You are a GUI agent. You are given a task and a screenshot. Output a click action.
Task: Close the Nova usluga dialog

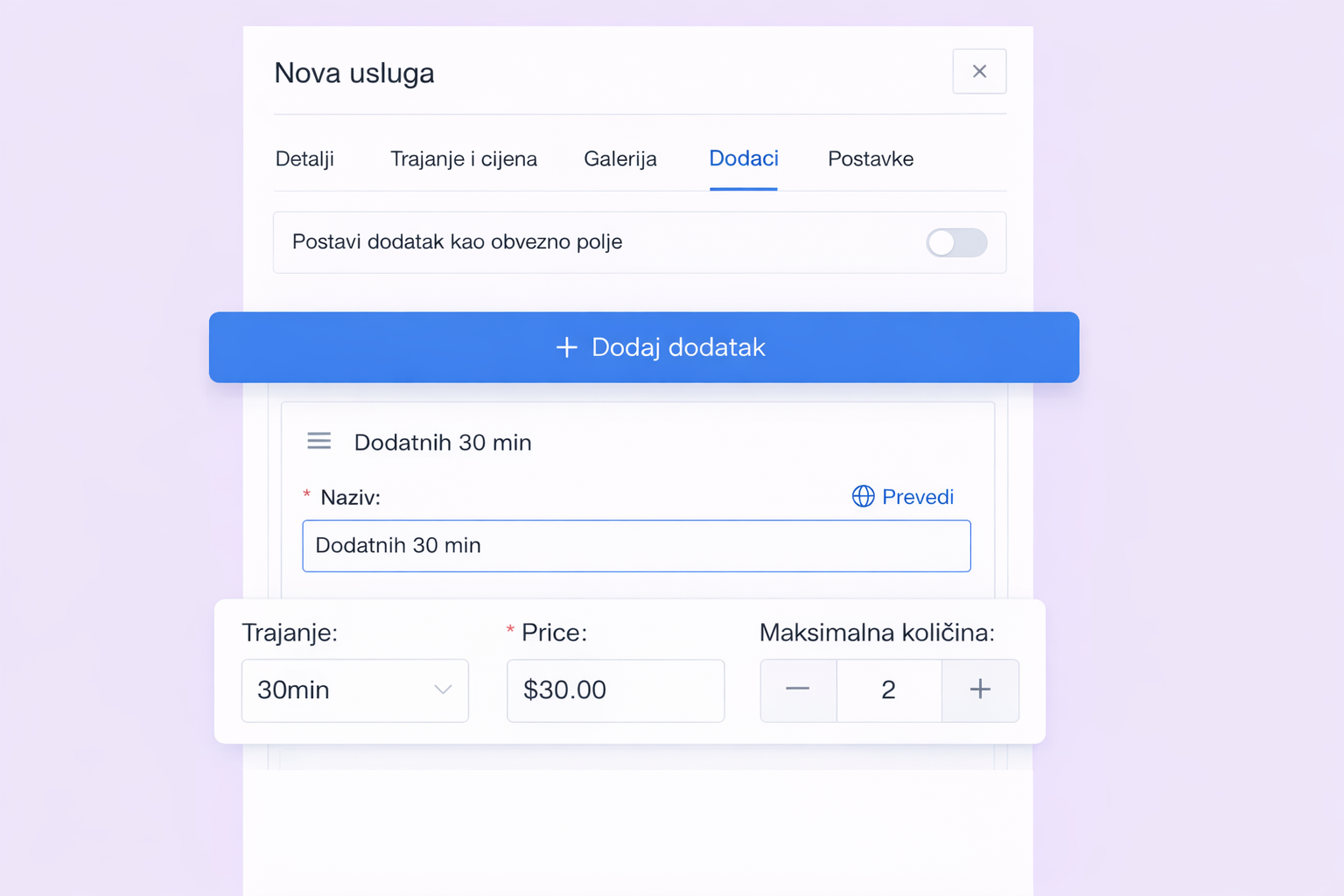pos(979,72)
